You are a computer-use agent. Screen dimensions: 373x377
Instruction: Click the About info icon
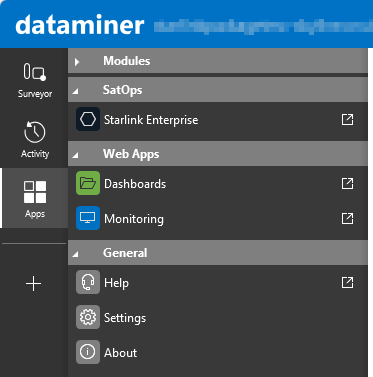[88, 352]
